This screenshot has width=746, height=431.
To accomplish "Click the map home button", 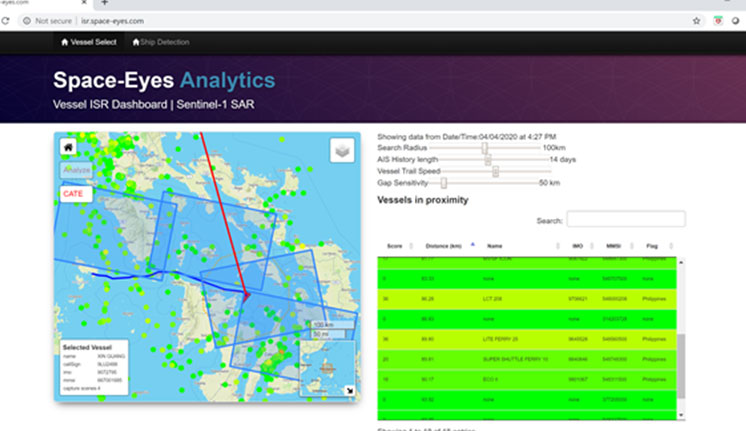I will [68, 147].
